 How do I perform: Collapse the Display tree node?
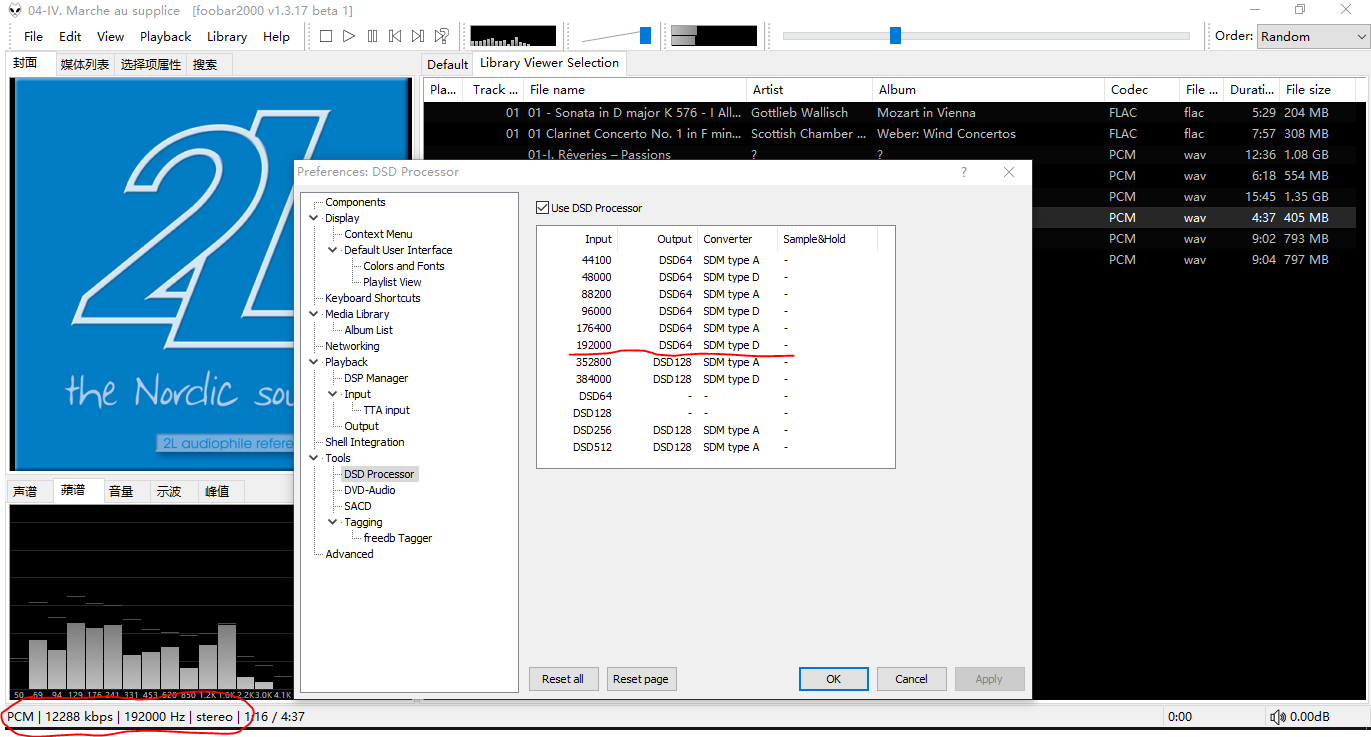point(315,218)
